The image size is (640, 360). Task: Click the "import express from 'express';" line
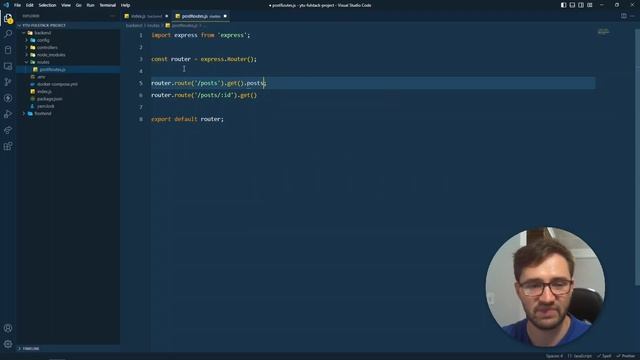click(x=200, y=35)
